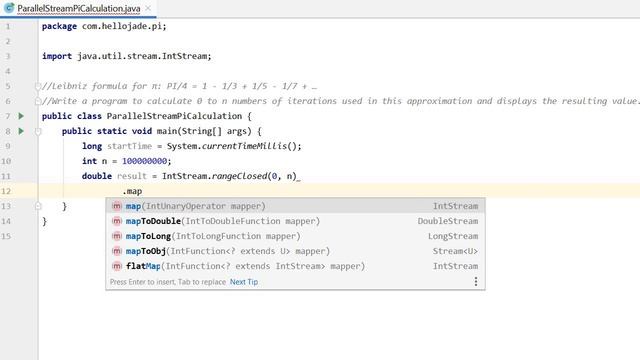Click the Leibniz formula comment line
Screen dimensions: 640x360
(x=180, y=86)
